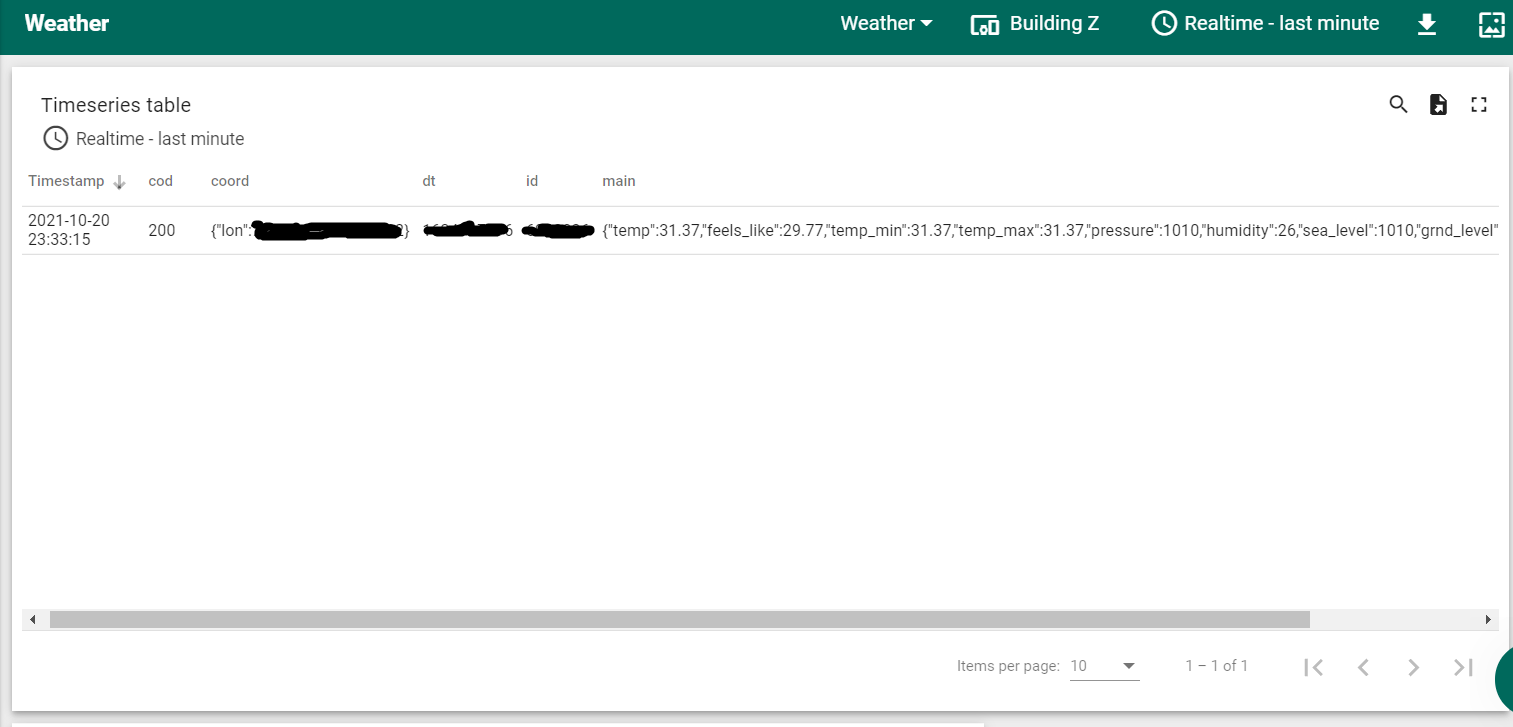Search within the Timeseries table

1398,104
